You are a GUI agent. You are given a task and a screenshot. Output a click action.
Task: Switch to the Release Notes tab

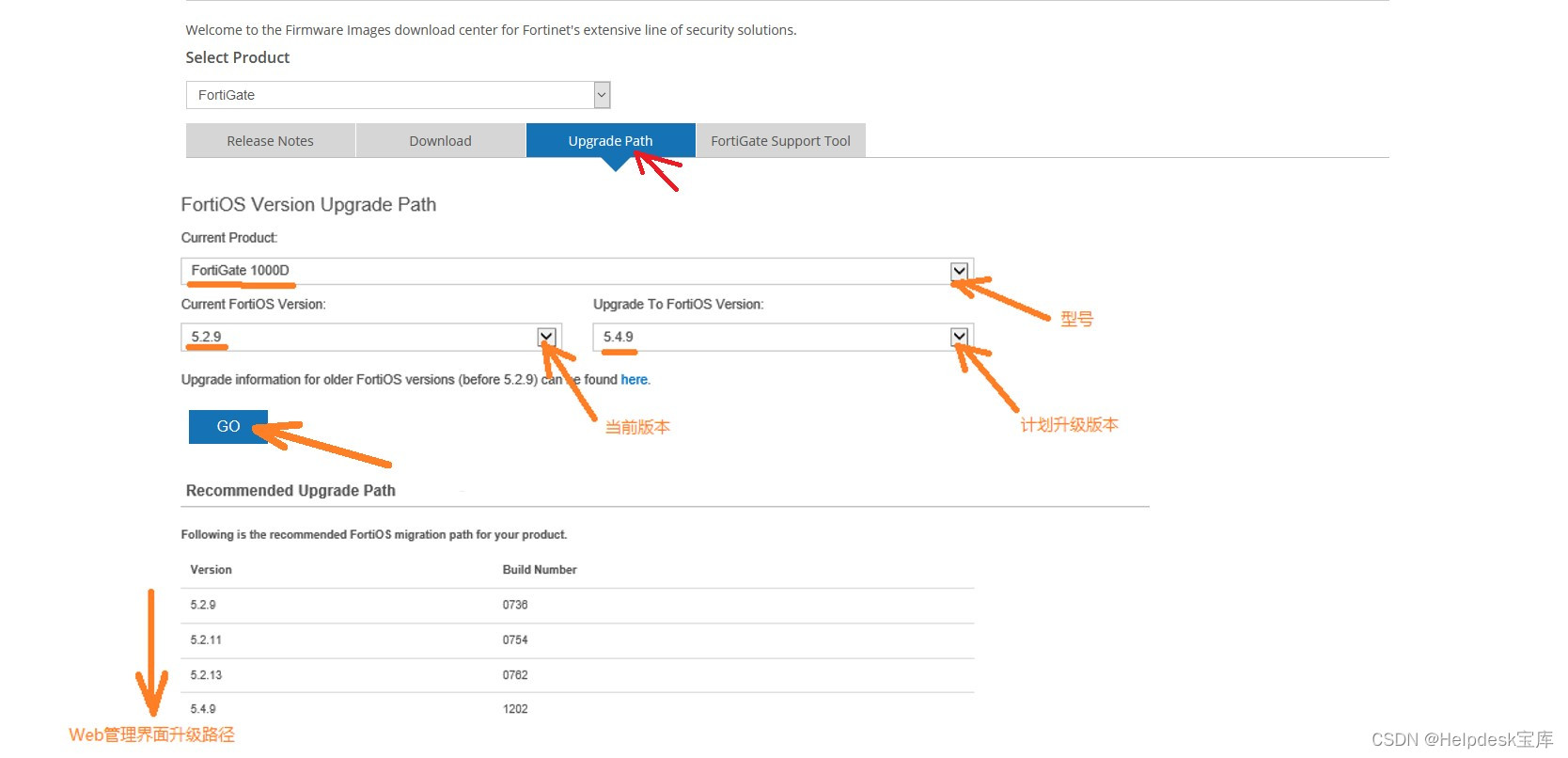click(270, 141)
